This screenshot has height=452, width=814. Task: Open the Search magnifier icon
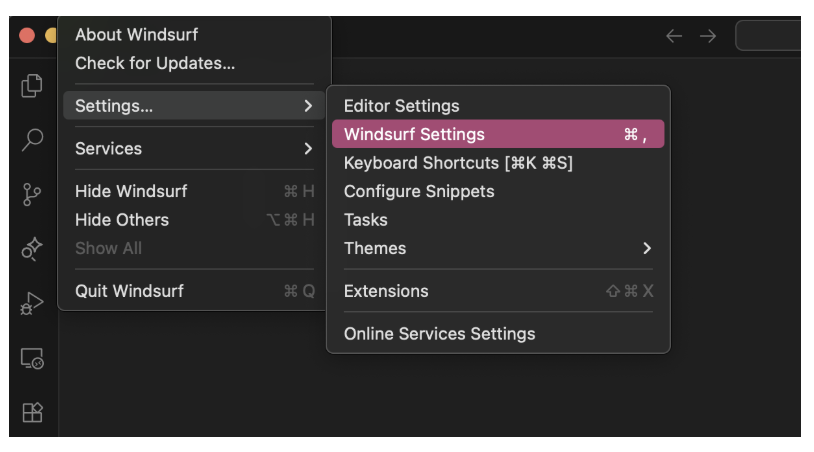point(32,139)
